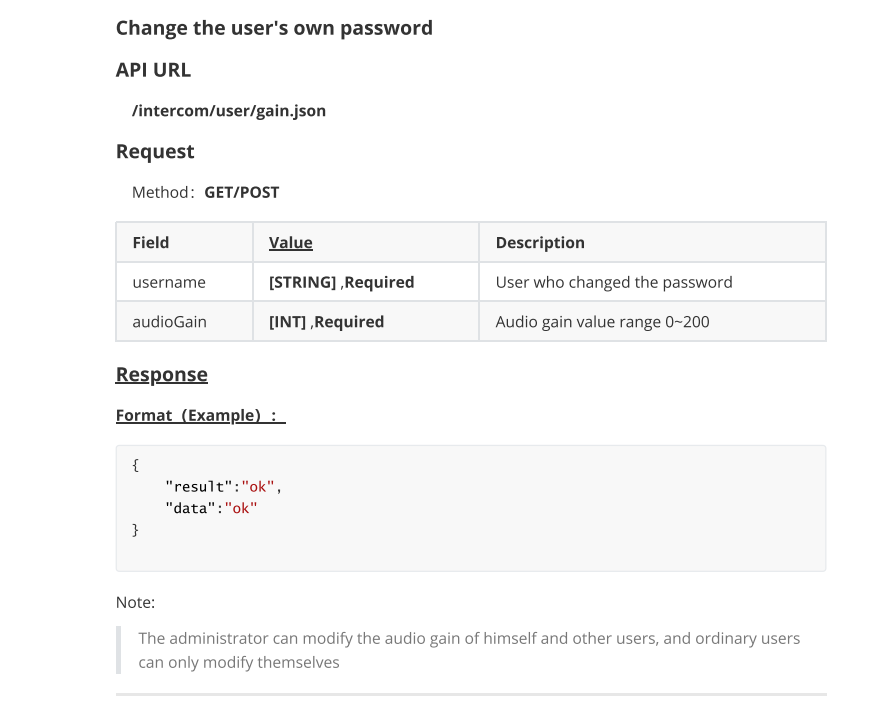The width and height of the screenshot is (890, 718).
Task: Click the audioGain field cell
Action: point(184,322)
